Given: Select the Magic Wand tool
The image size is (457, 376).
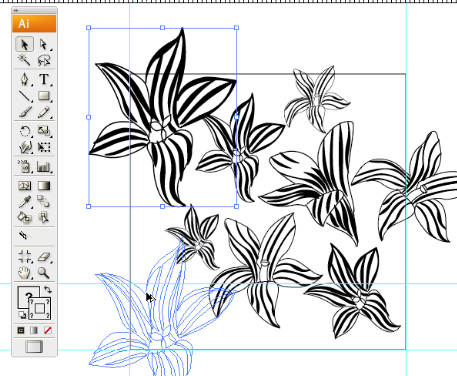Looking at the screenshot, I should [24, 60].
